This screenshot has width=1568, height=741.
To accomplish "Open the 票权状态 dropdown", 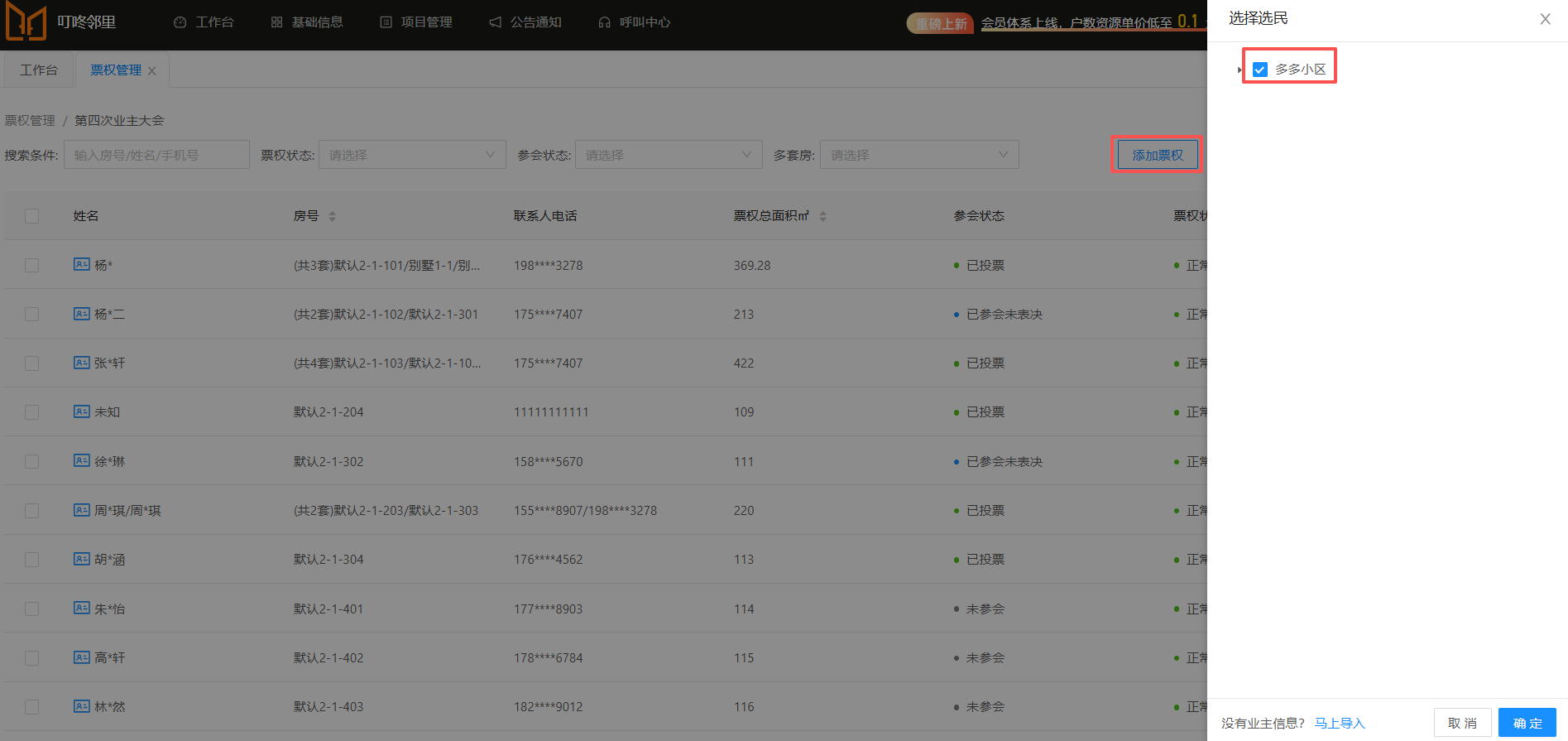I will 412,155.
